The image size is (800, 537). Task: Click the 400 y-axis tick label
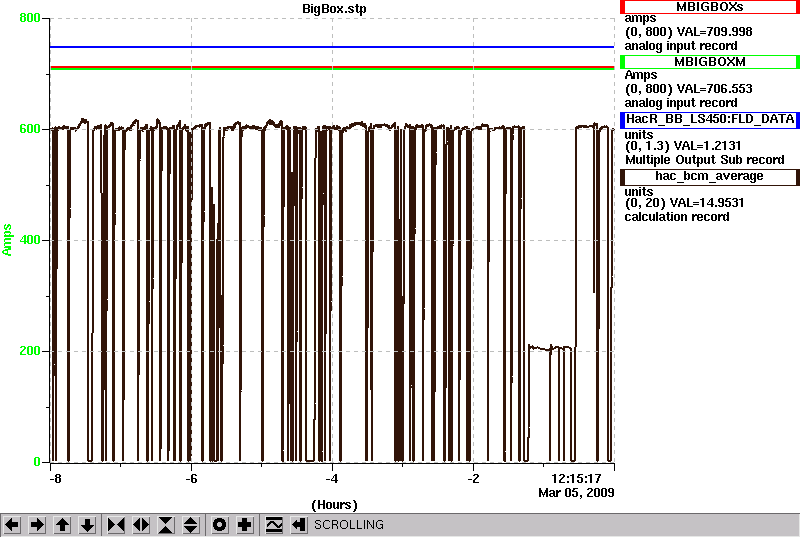pos(30,240)
